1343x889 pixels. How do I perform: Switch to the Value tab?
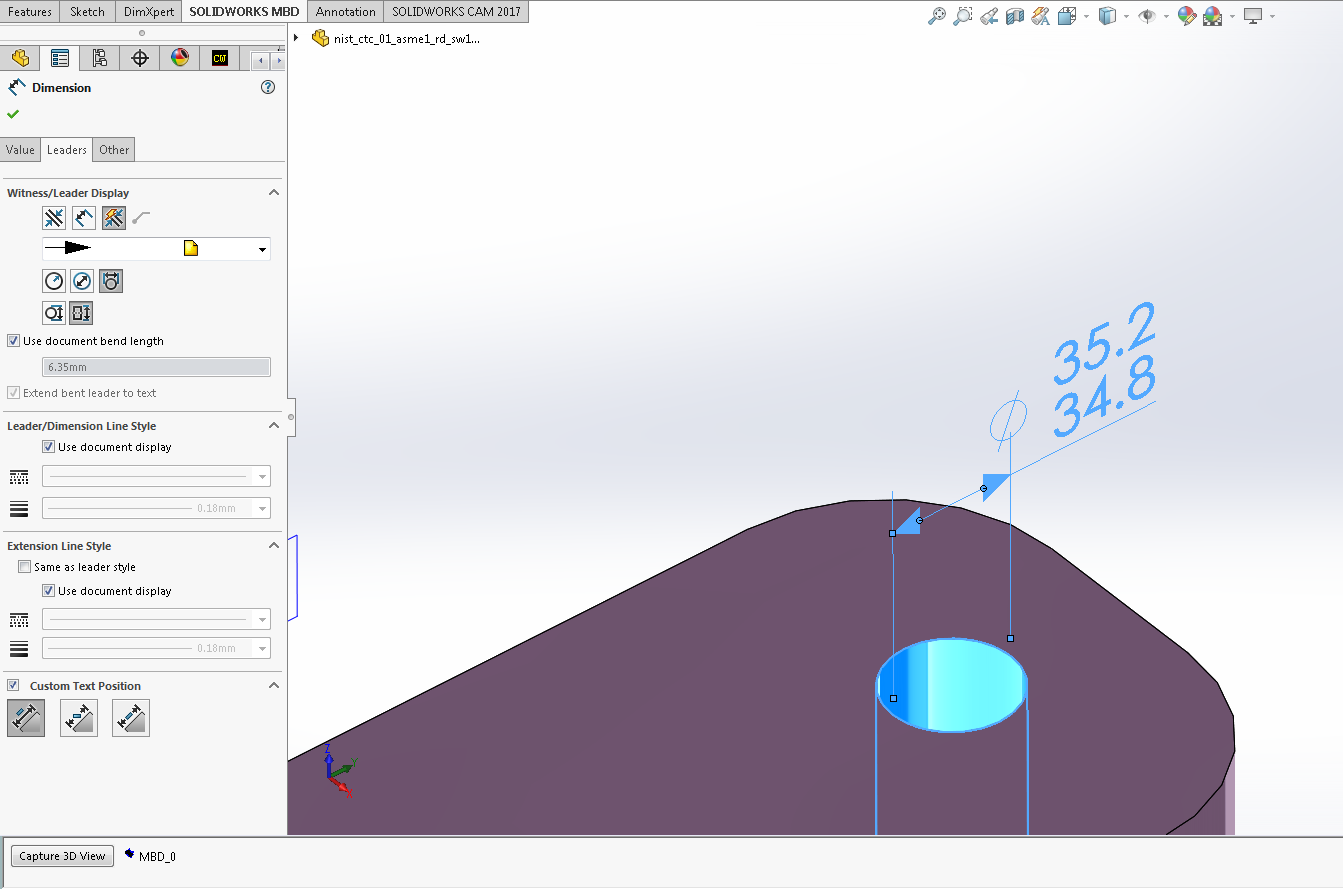pyautogui.click(x=20, y=149)
